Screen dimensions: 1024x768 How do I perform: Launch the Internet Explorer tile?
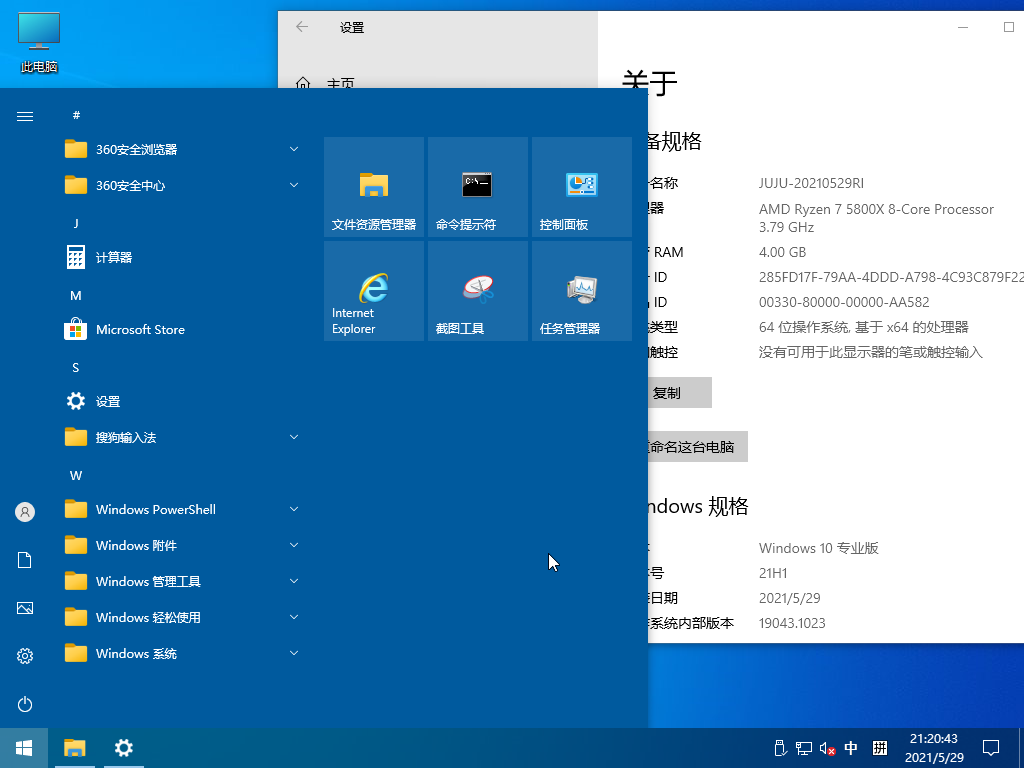pyautogui.click(x=374, y=291)
